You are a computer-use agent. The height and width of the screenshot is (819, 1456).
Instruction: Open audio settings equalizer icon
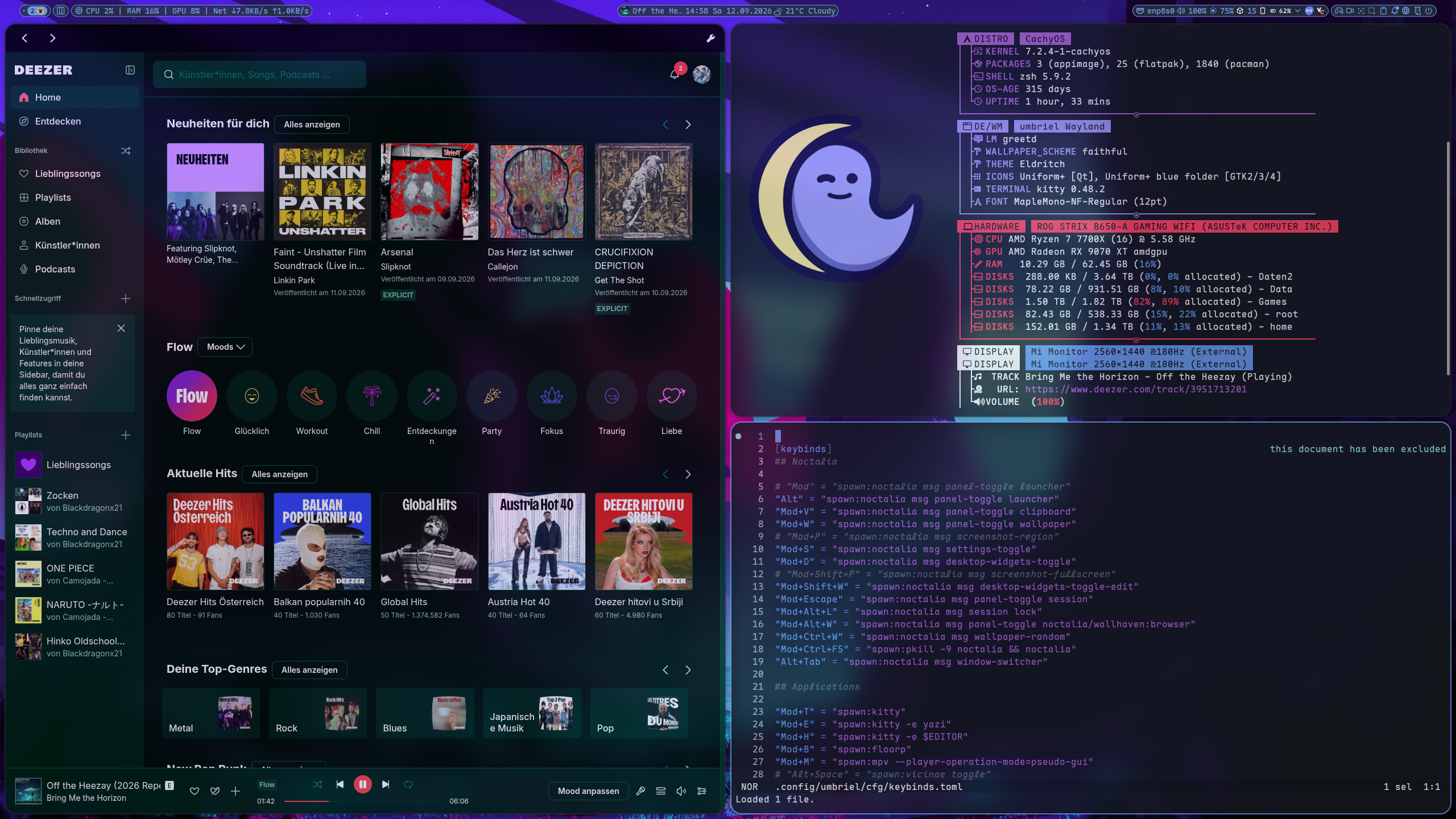coord(702,791)
